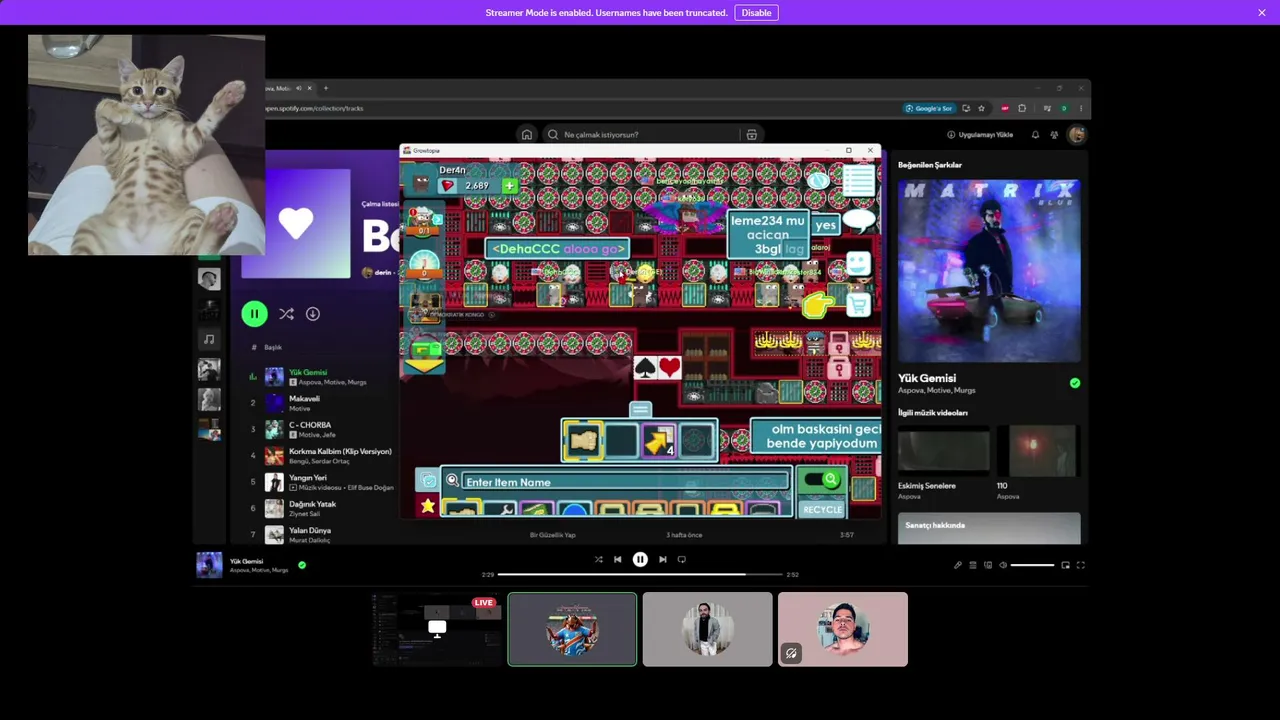Go to Spotify Home

point(527,134)
